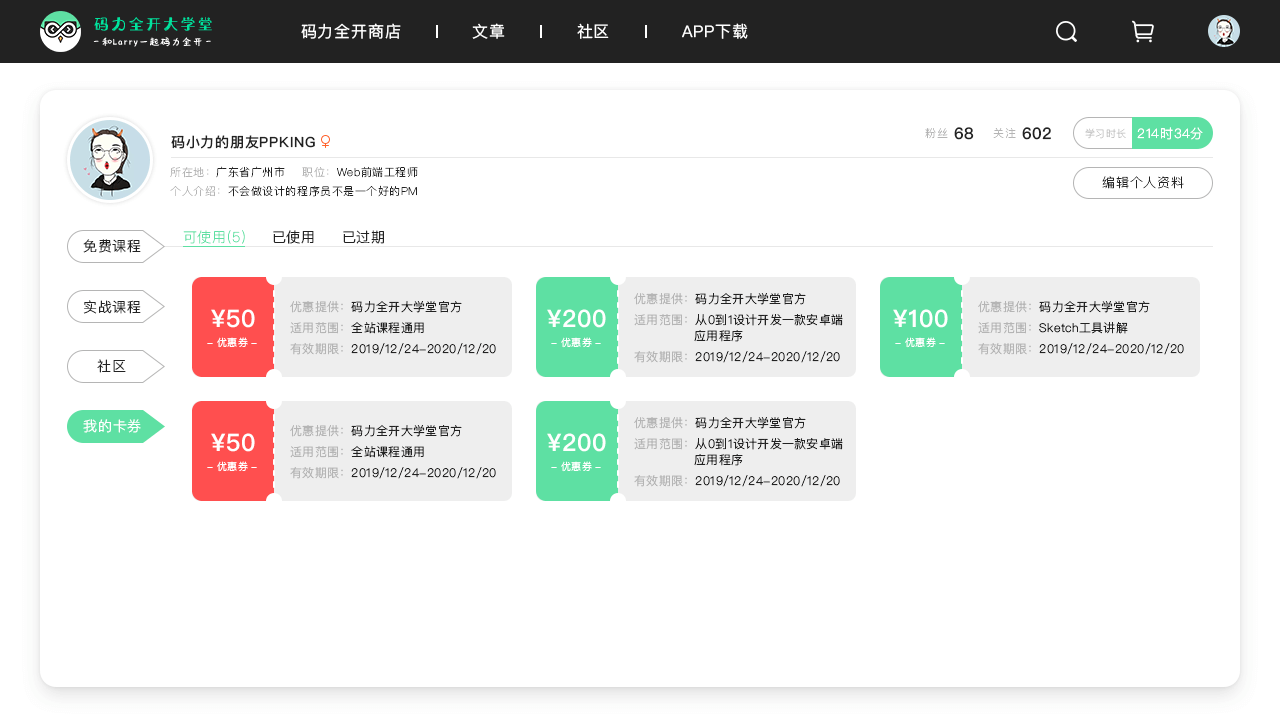Select the ¥100 Sketch工具讲解 coupon

(1039, 327)
